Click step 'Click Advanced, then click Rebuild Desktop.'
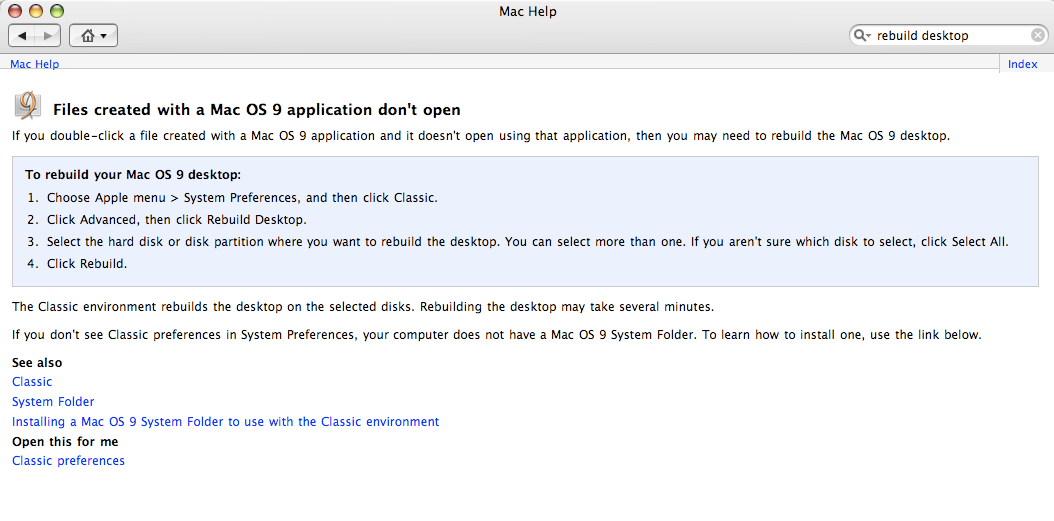Image resolution: width=1054 pixels, height=521 pixels. pos(177,220)
